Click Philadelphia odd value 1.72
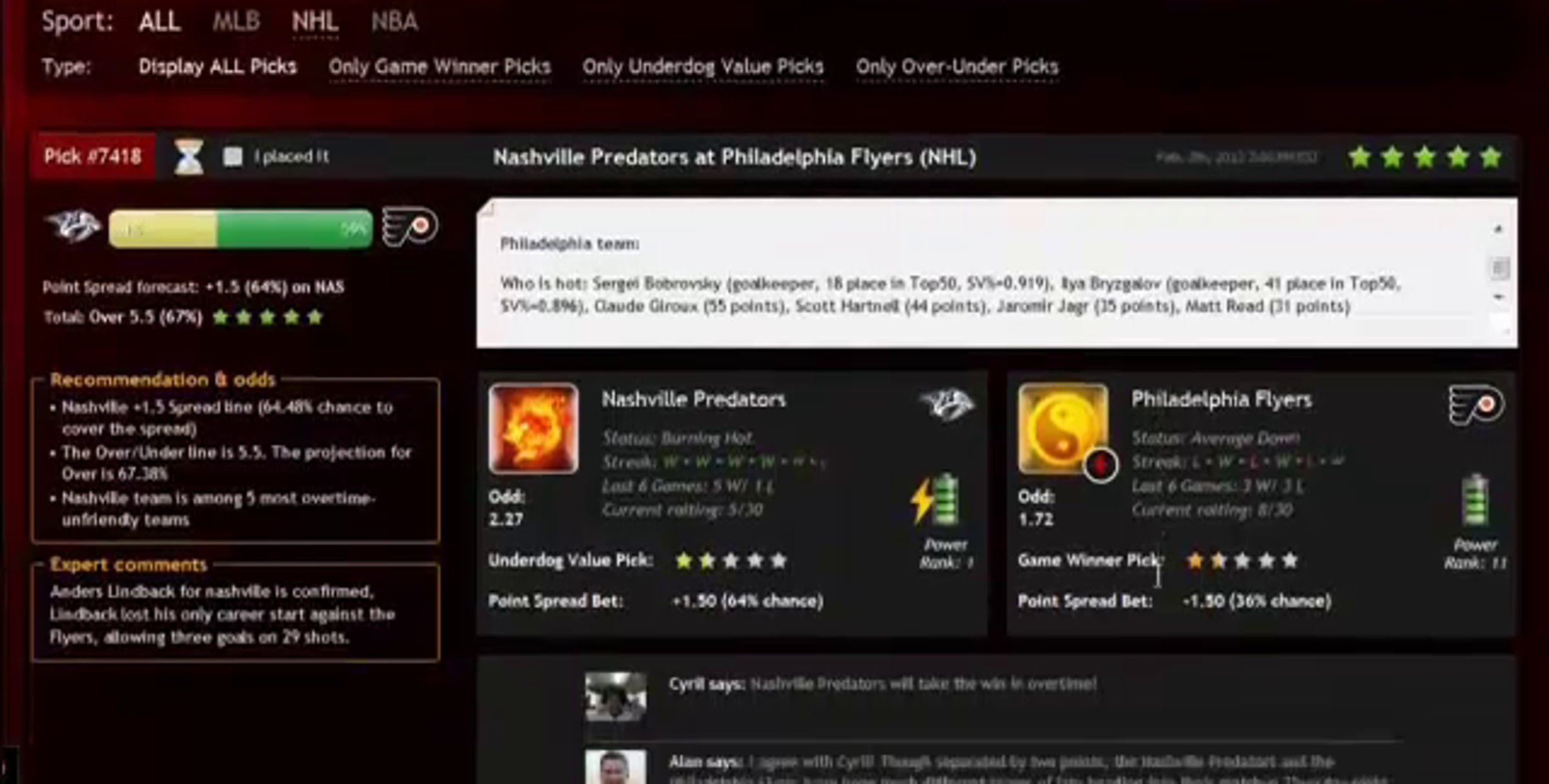The width and height of the screenshot is (1549, 784). click(x=1035, y=519)
